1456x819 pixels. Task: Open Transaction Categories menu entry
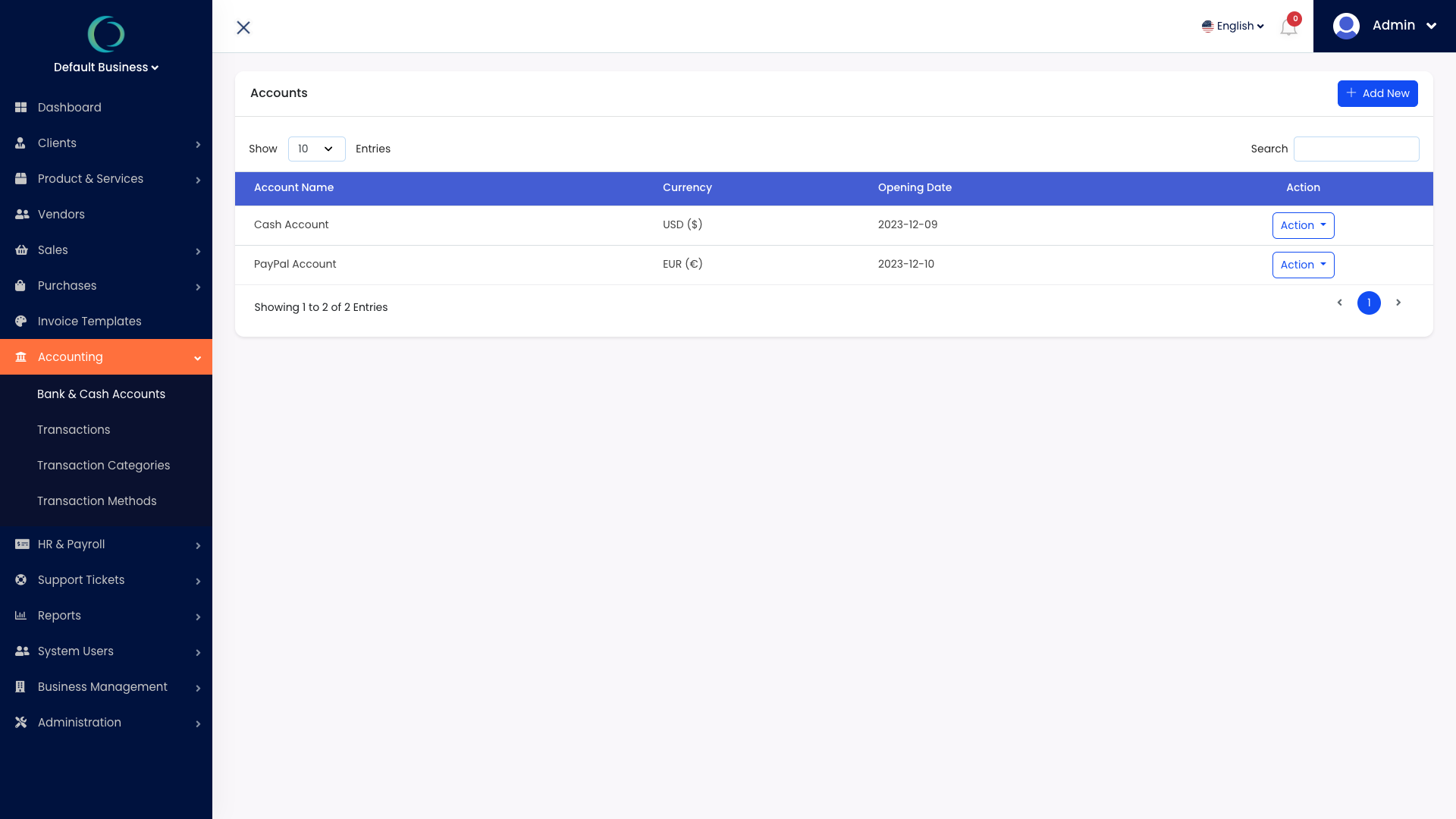point(104,465)
